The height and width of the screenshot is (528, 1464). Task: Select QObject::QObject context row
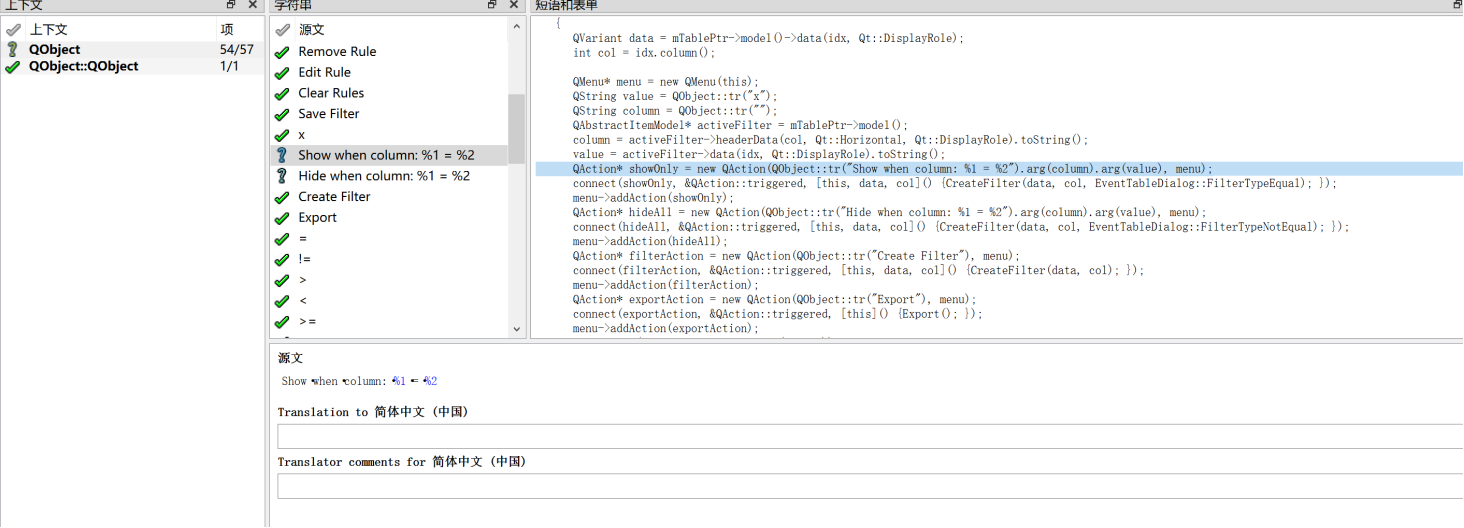click(84, 66)
